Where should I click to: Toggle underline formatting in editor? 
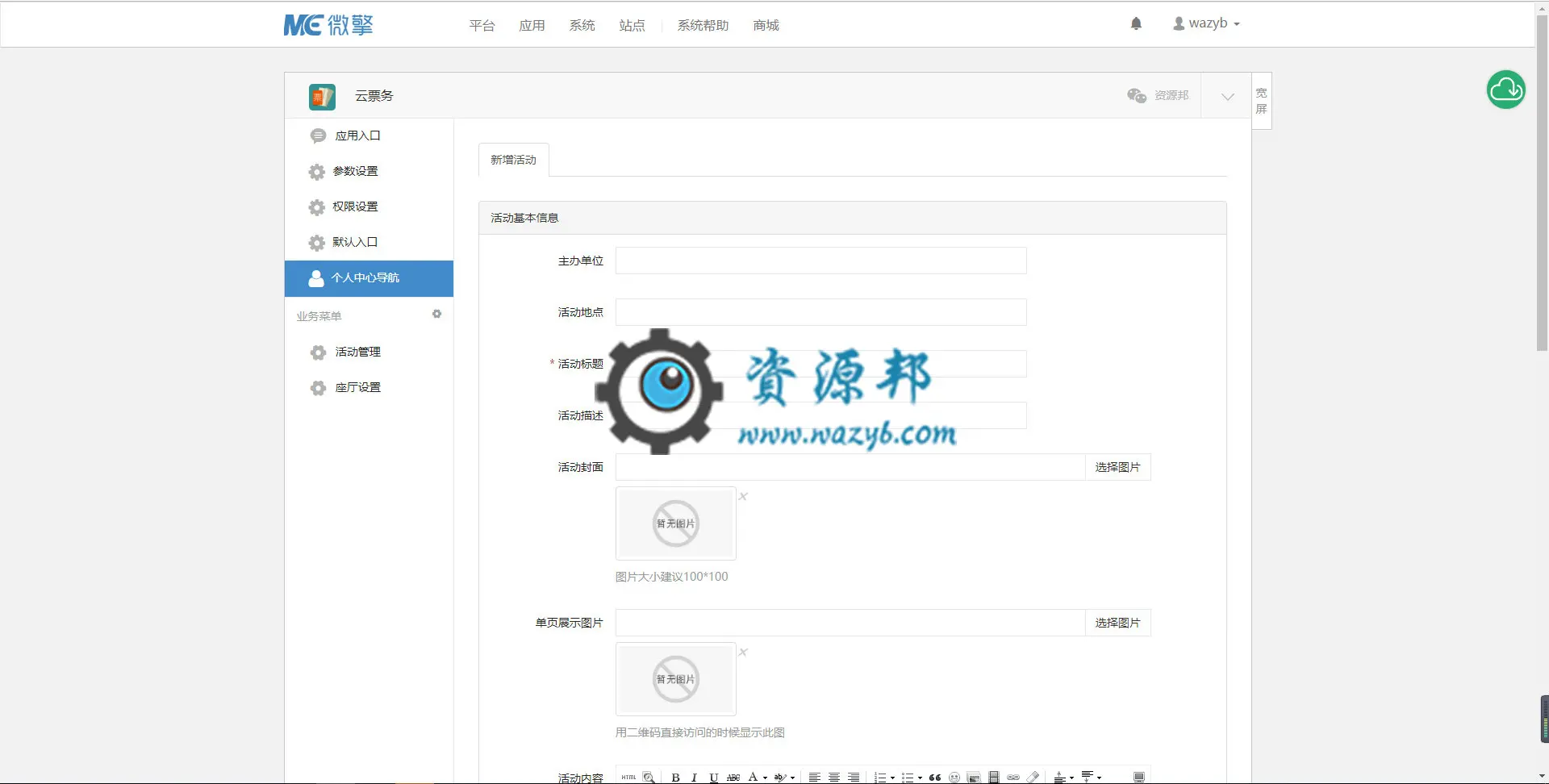click(x=713, y=778)
